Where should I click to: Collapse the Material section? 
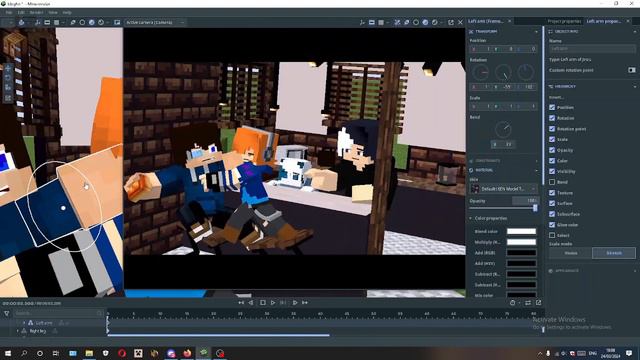pos(536,170)
